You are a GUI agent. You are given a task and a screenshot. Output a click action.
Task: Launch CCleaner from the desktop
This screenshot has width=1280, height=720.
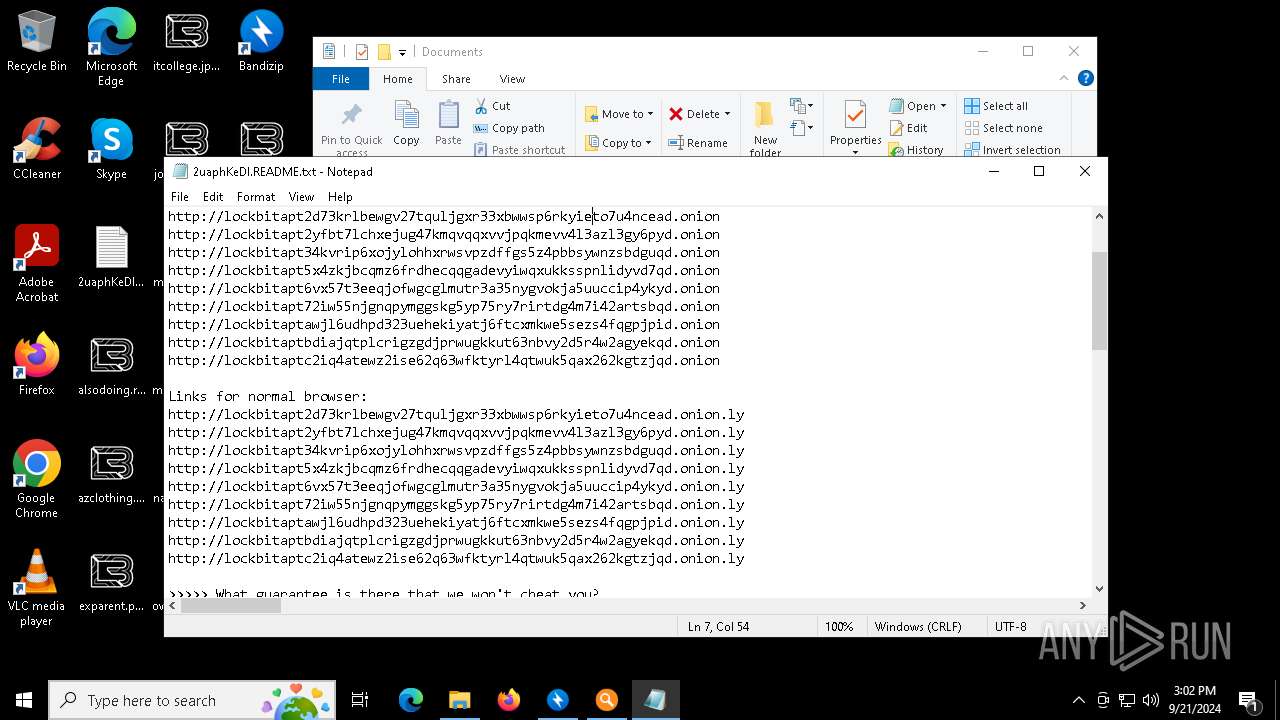[x=37, y=149]
